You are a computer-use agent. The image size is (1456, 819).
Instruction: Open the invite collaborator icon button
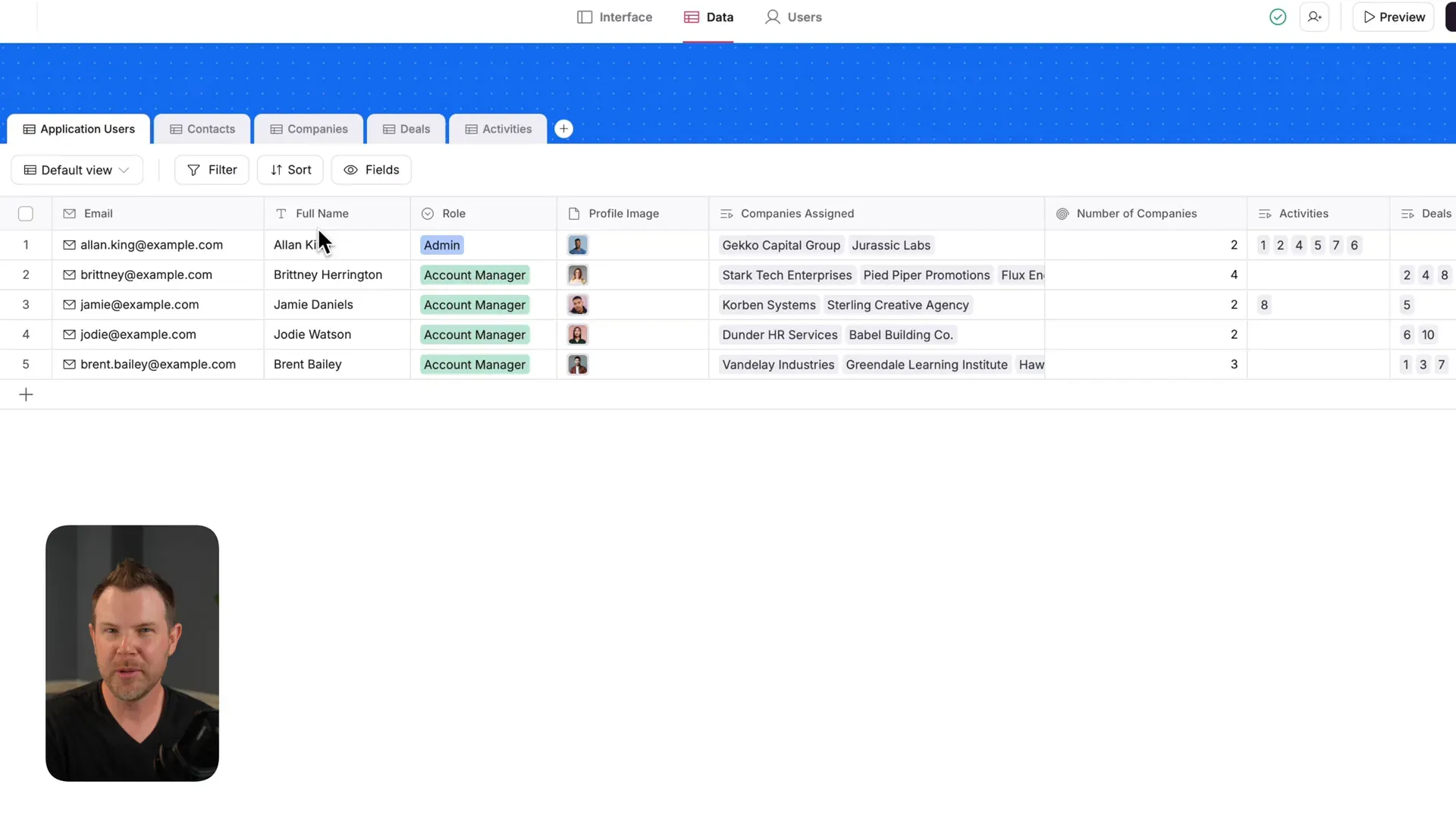pyautogui.click(x=1315, y=17)
